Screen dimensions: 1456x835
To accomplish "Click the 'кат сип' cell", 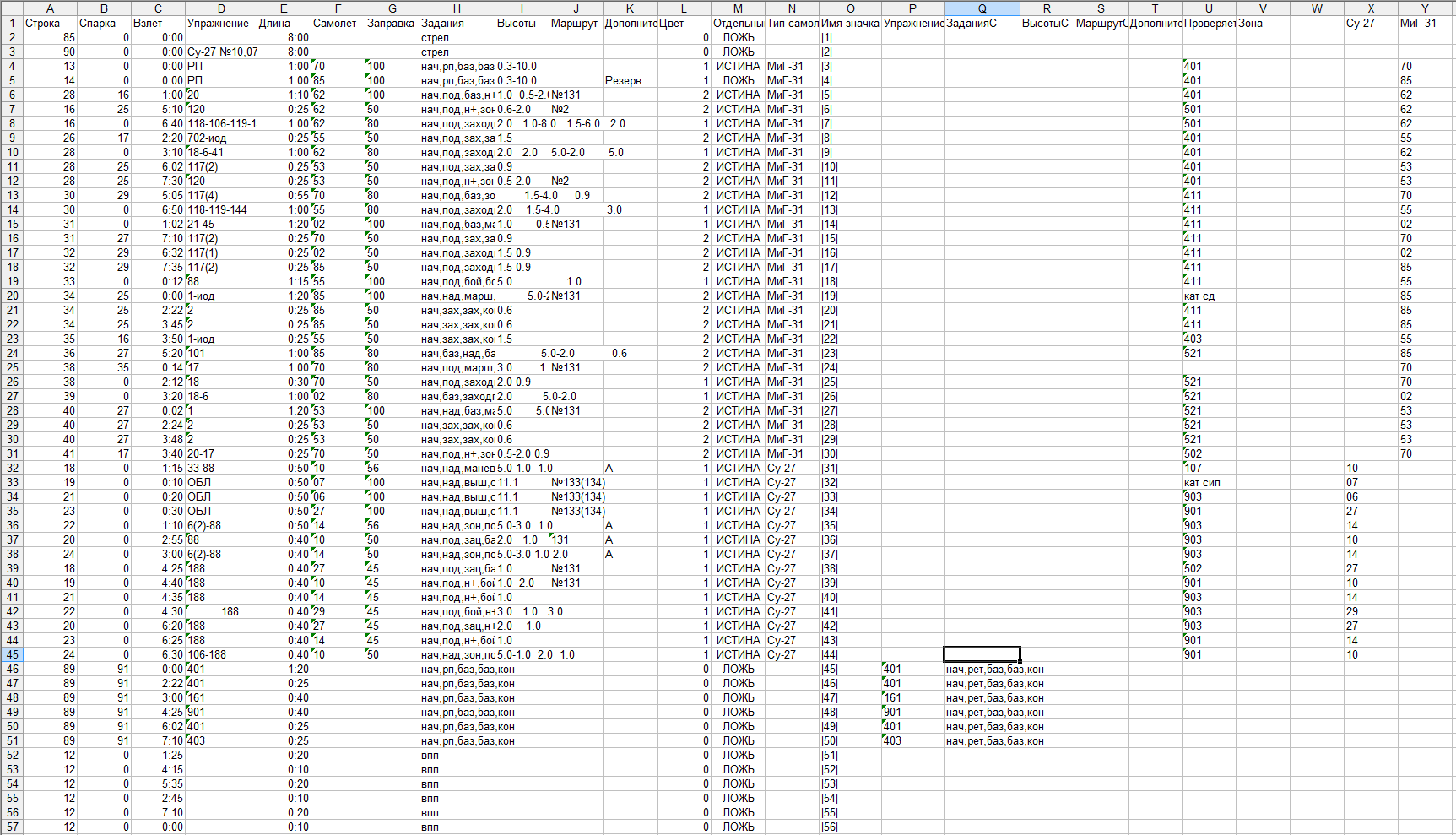I will pyautogui.click(x=1209, y=482).
